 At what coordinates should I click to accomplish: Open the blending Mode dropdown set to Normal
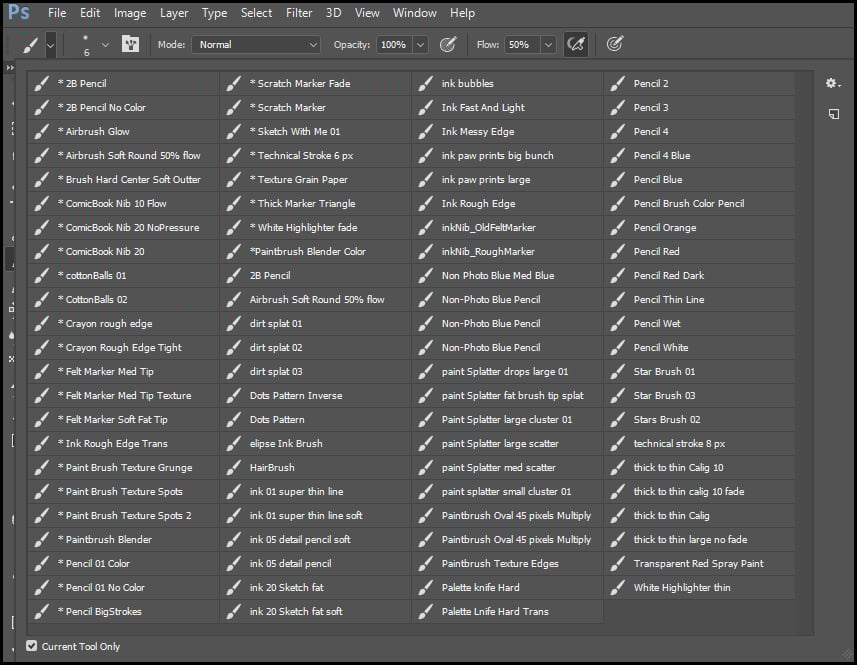click(256, 45)
